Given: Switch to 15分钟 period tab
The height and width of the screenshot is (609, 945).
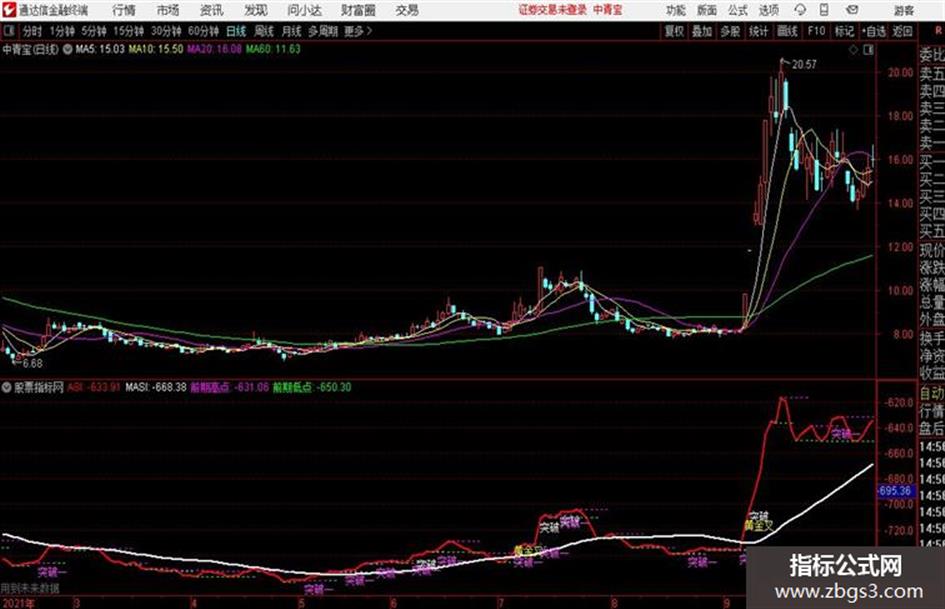Looking at the screenshot, I should 128,31.
